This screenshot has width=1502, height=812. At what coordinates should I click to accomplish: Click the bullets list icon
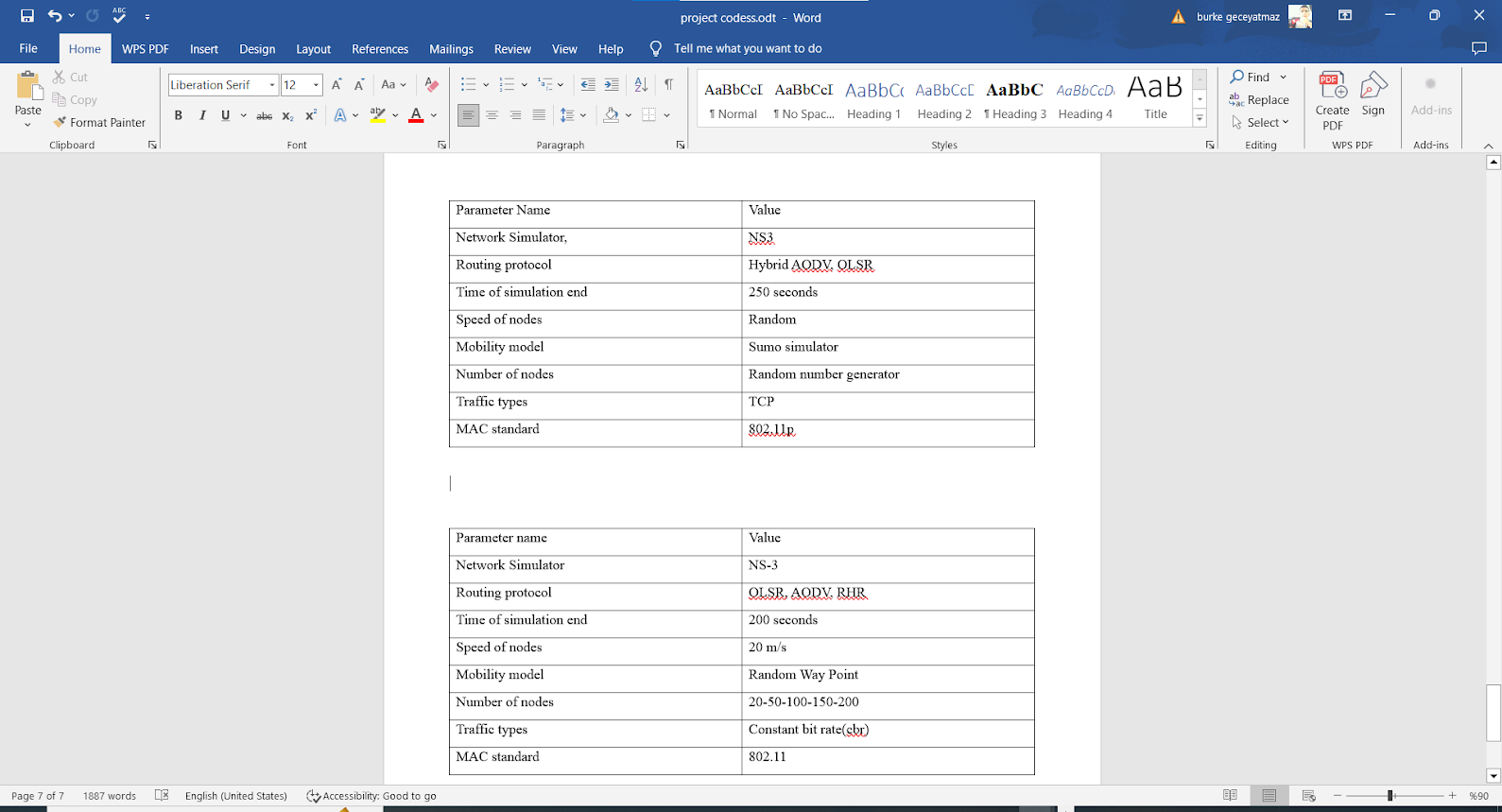click(x=468, y=85)
